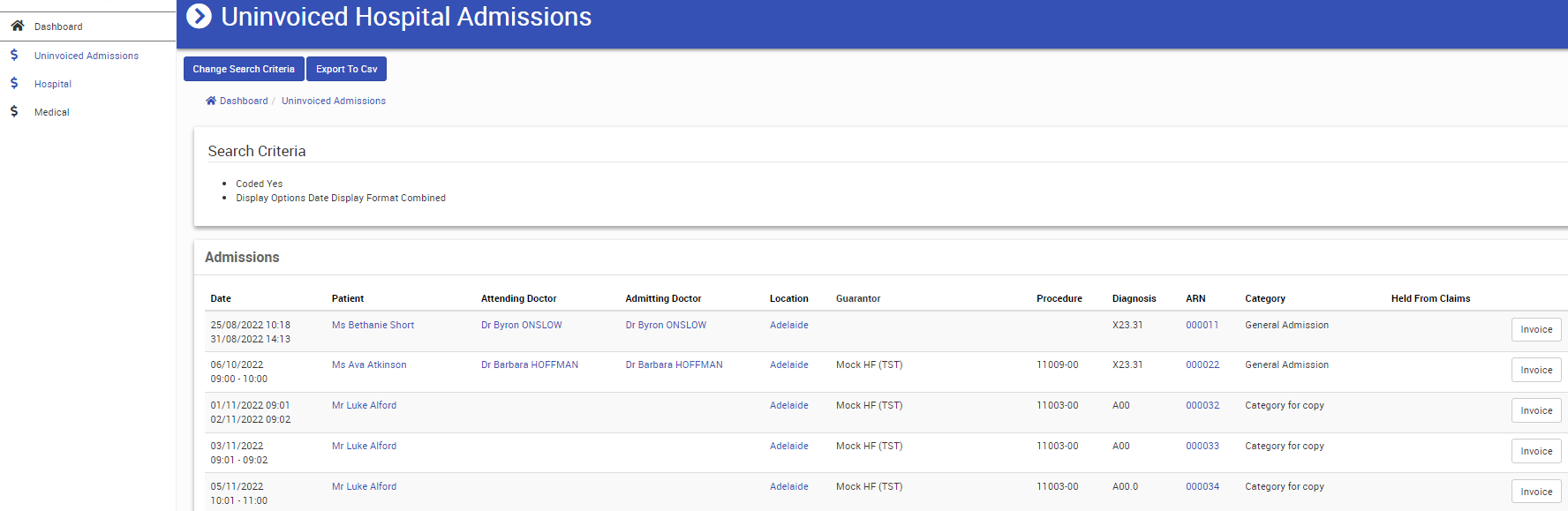Open Dr Barbara HOFFMAN attending doctor link
Screen dimensions: 1568x511
point(530,364)
